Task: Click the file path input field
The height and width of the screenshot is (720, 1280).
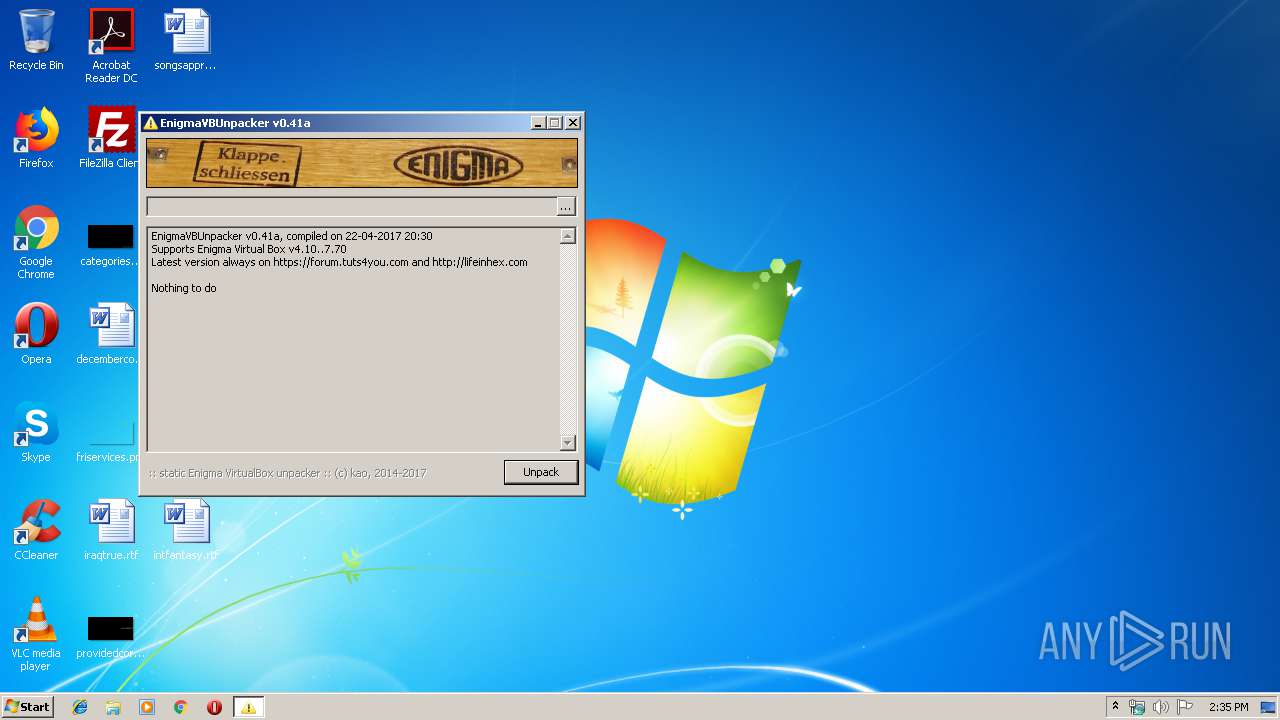Action: tap(351, 207)
